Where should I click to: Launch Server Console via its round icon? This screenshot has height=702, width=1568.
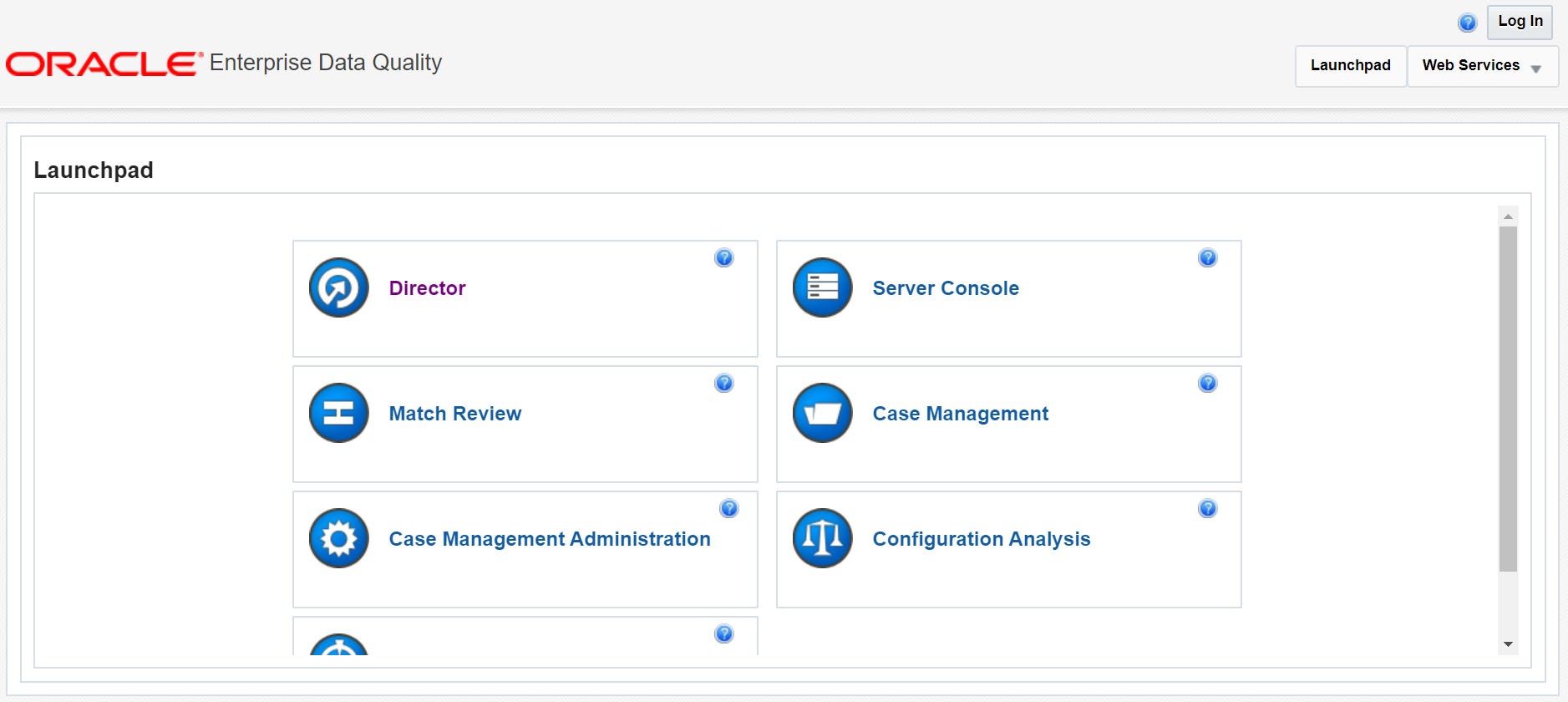(x=822, y=287)
